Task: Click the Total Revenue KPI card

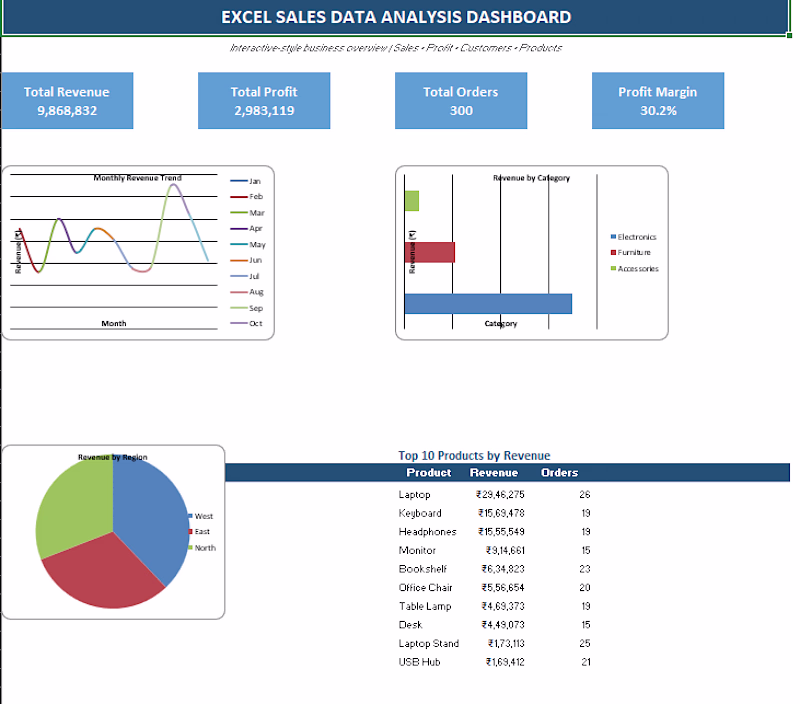Action: pos(67,100)
